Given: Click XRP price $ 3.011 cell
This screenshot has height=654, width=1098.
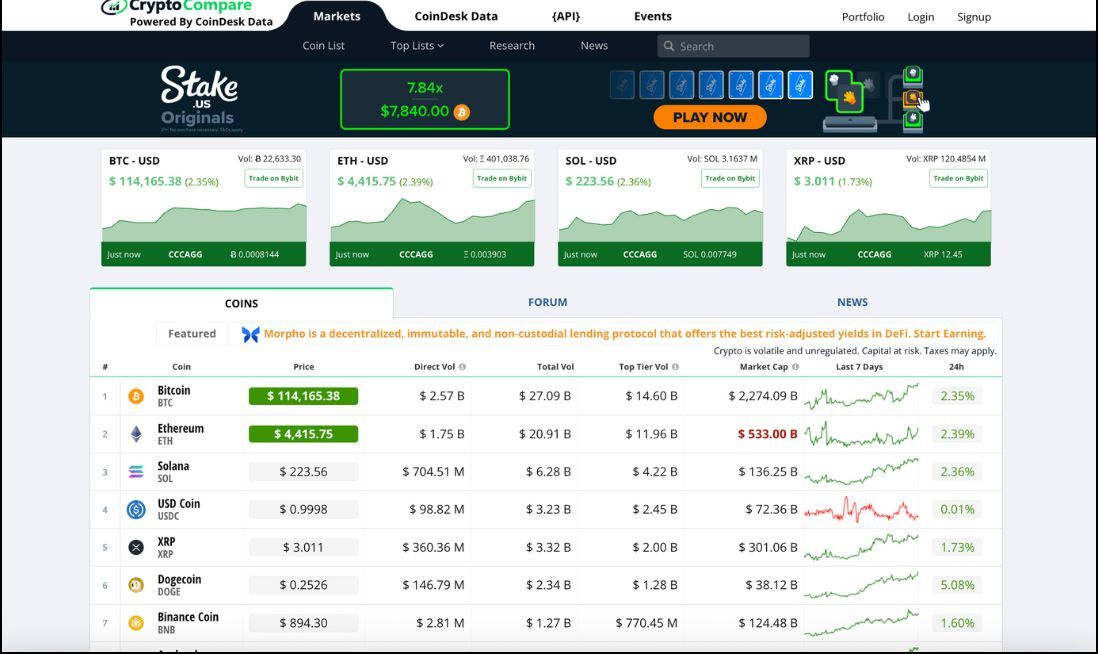Looking at the screenshot, I should pyautogui.click(x=303, y=548).
